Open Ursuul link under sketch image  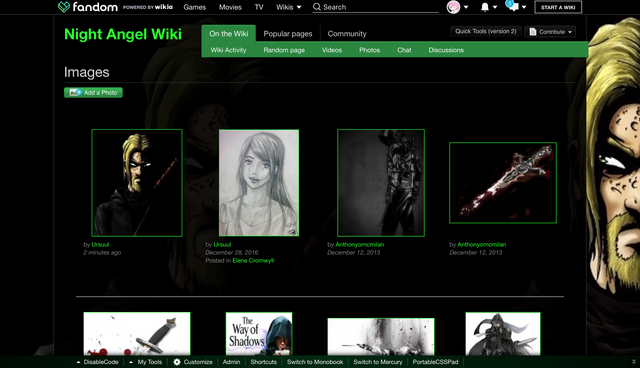tap(222, 244)
